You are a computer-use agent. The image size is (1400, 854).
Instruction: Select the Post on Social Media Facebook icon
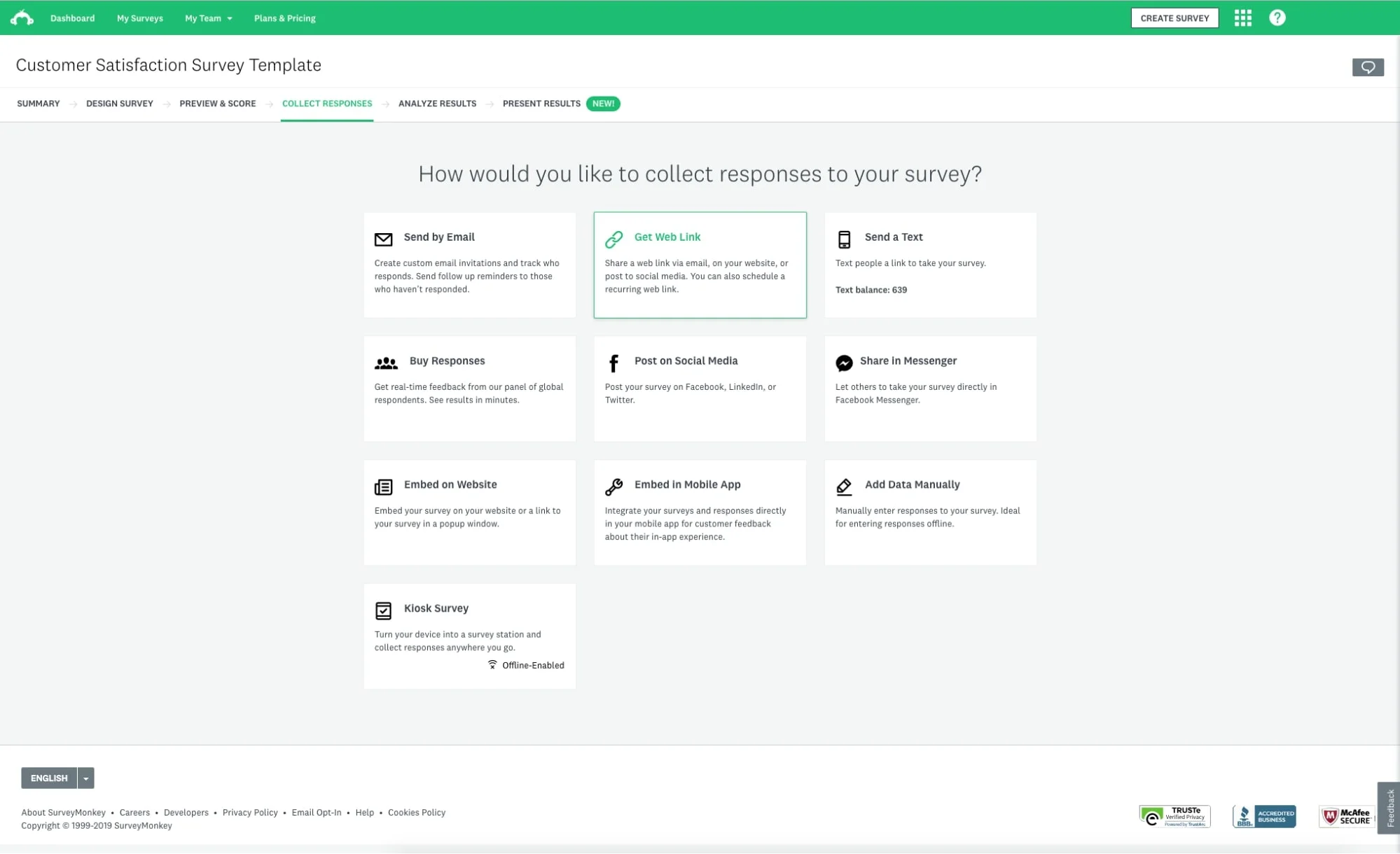tap(614, 363)
